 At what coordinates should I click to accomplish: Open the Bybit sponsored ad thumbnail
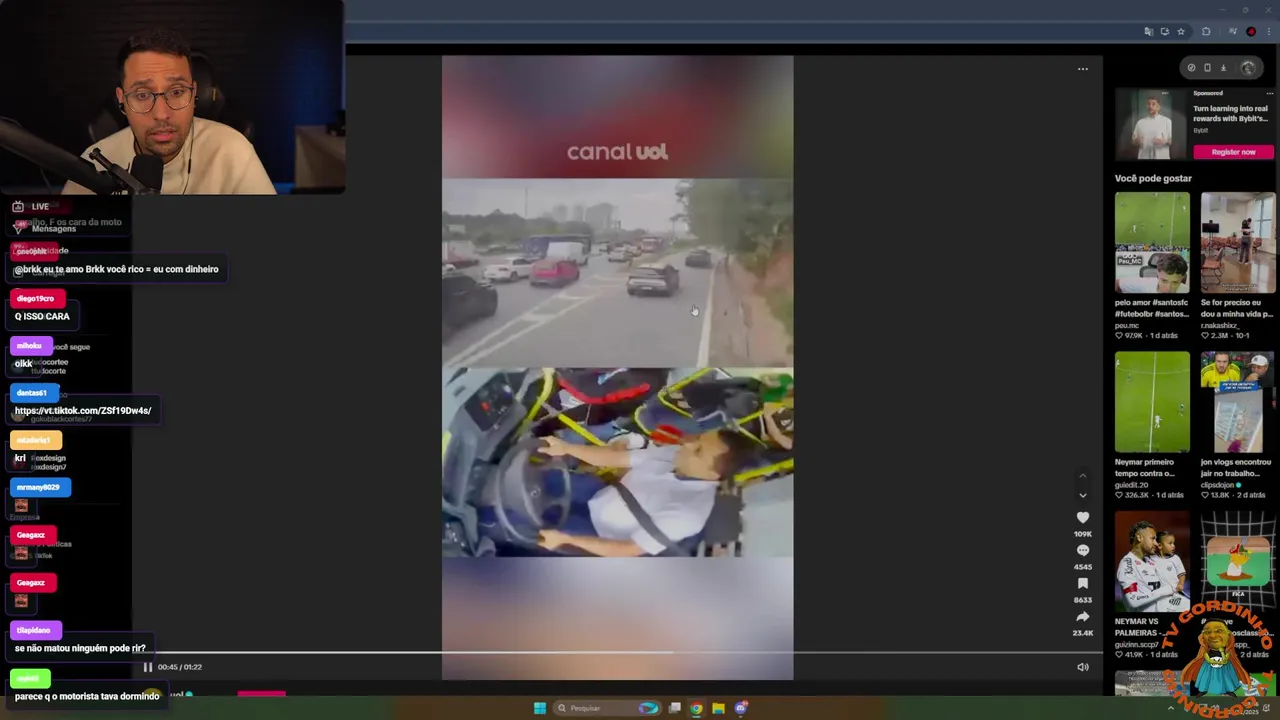1151,125
